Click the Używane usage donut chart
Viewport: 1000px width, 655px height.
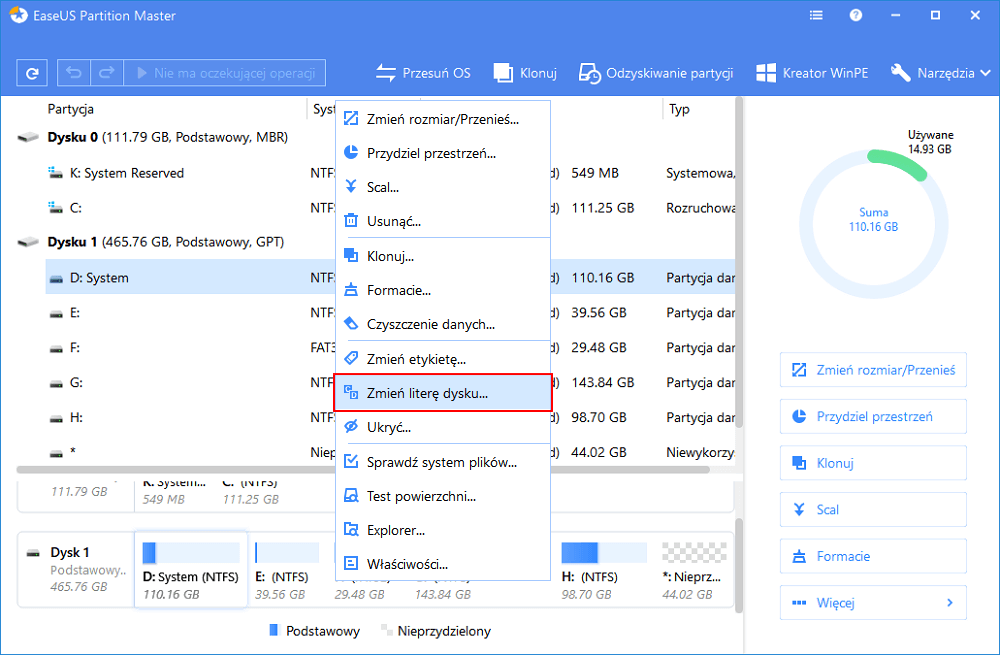point(873,223)
